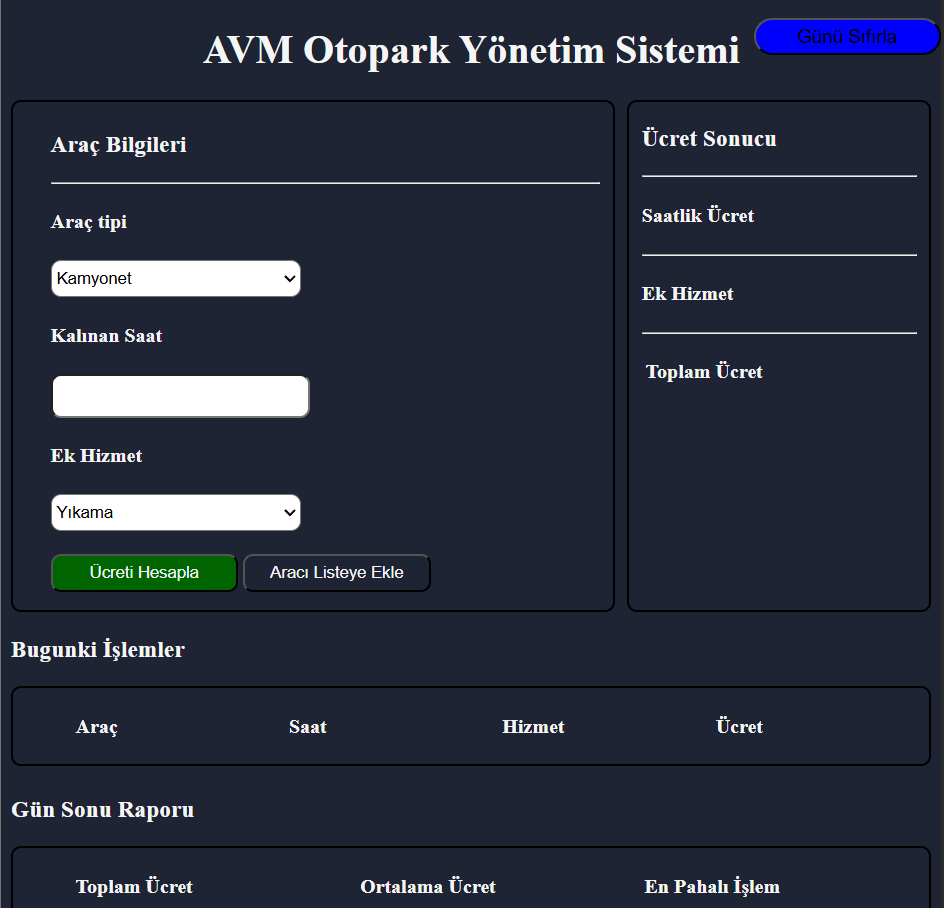Click the Saatlik Ücret label in results

click(x=698, y=216)
